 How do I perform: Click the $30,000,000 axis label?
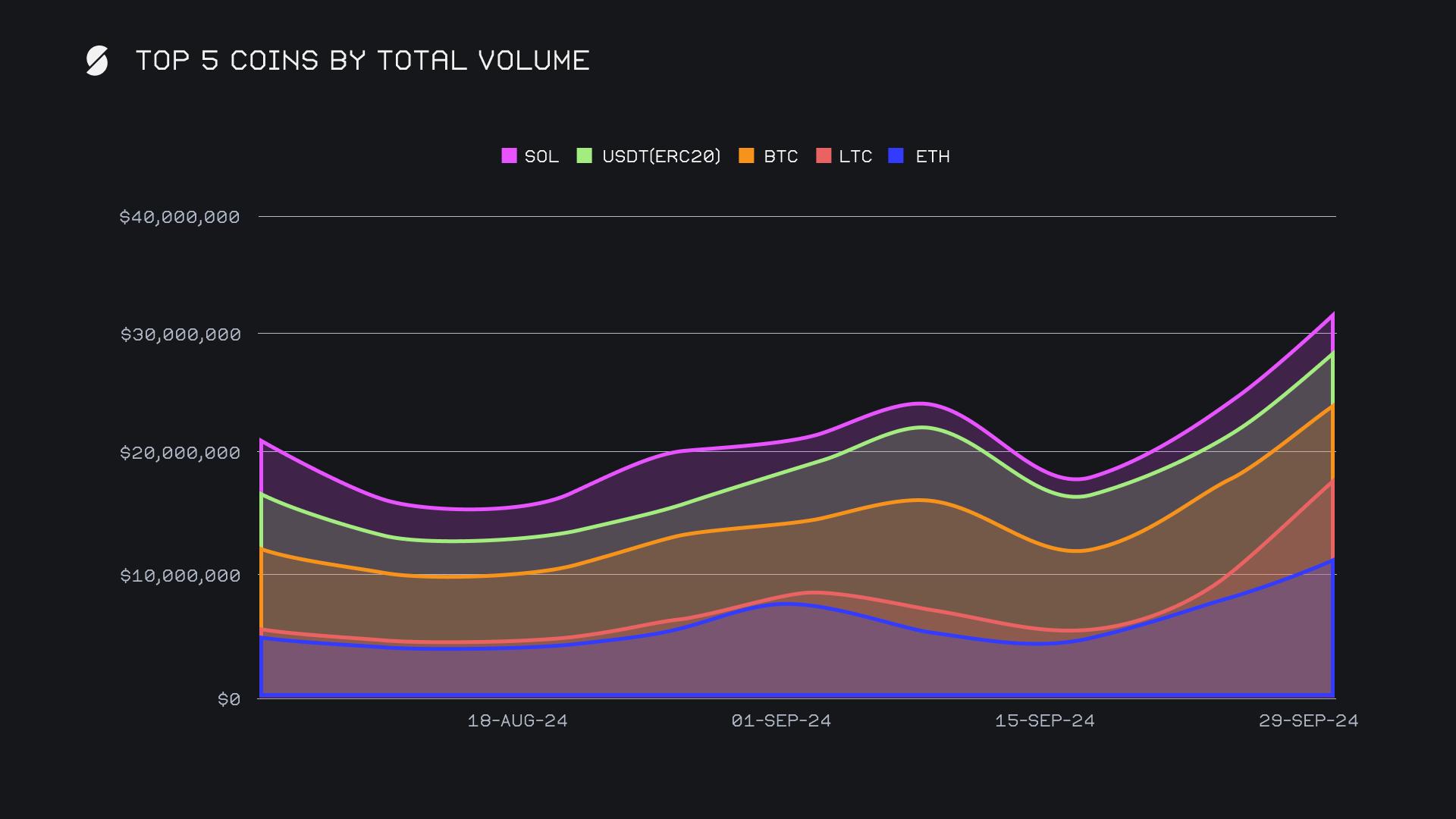pyautogui.click(x=180, y=334)
